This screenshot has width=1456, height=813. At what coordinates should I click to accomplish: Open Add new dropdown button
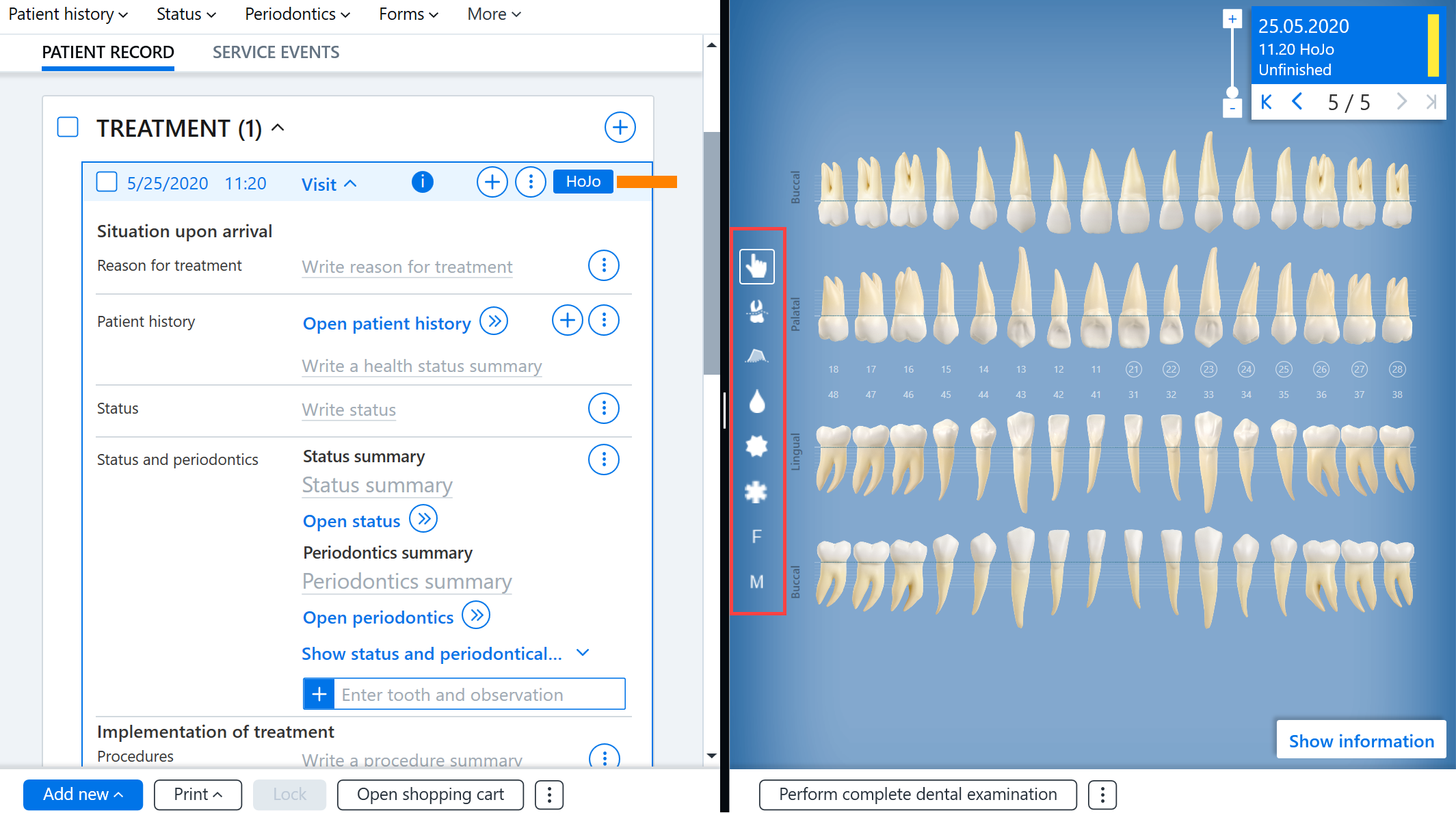click(x=83, y=795)
